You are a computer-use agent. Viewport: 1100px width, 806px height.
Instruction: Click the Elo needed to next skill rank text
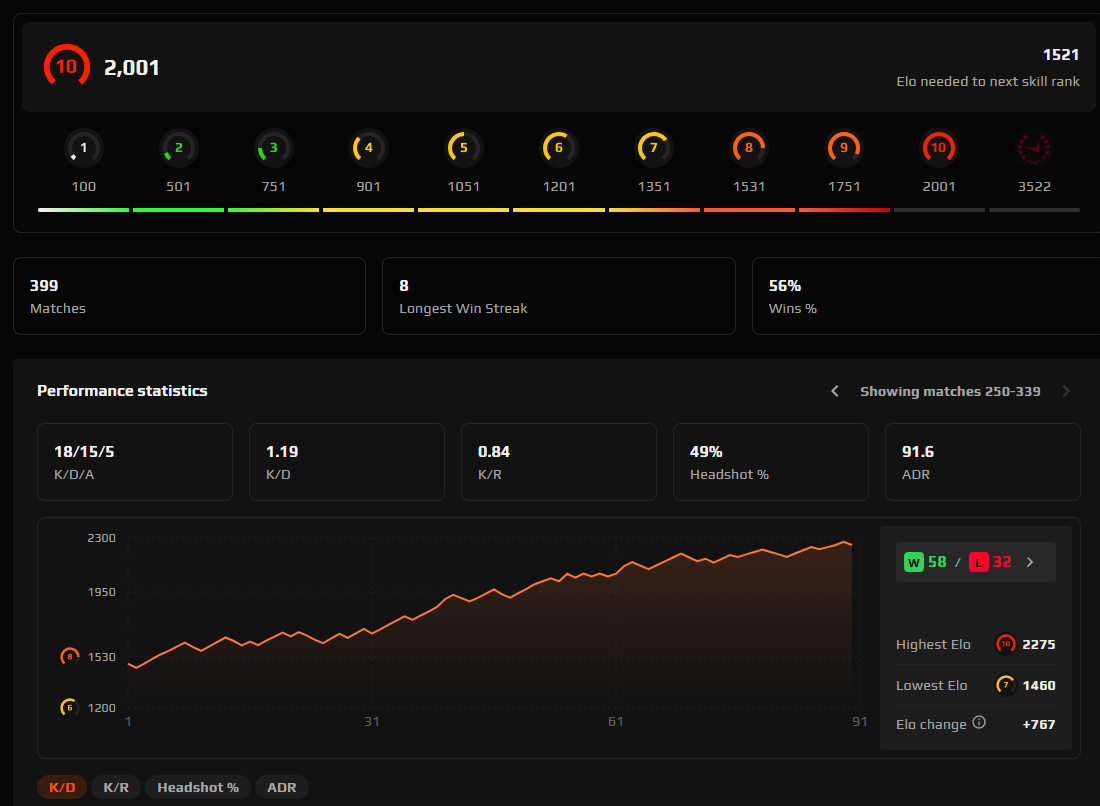click(x=988, y=81)
